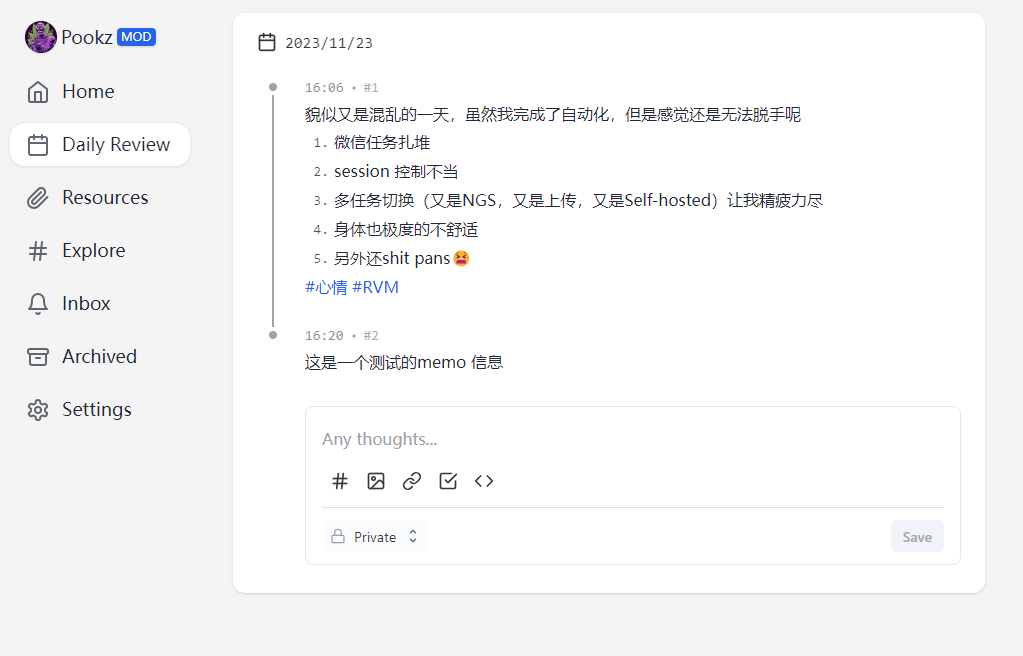Click the #RVM tag link
The width and height of the screenshot is (1023, 656).
pos(376,287)
